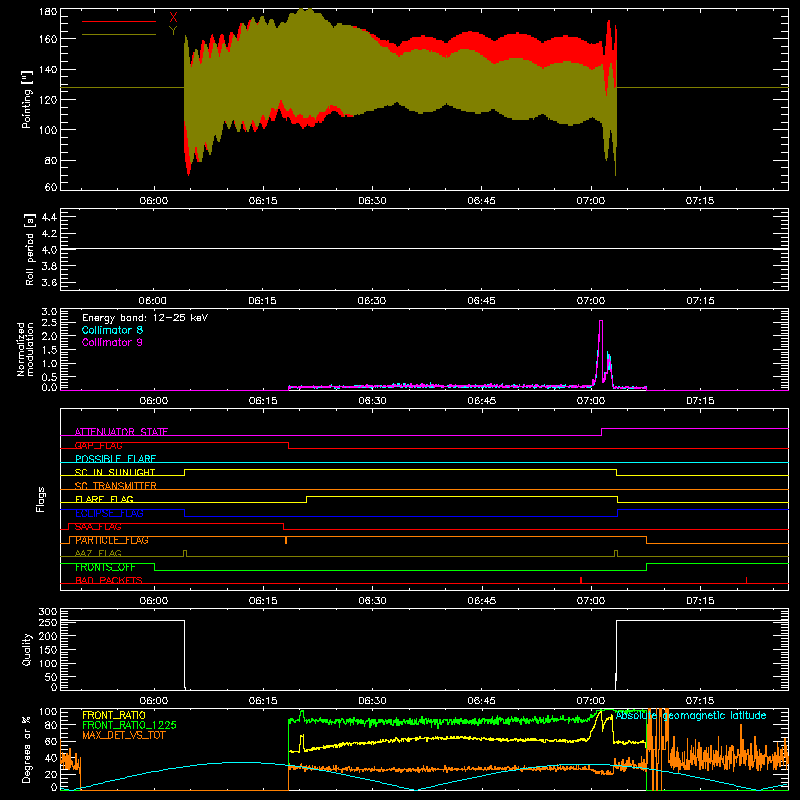Select the SAA_FLAG label

point(98,526)
